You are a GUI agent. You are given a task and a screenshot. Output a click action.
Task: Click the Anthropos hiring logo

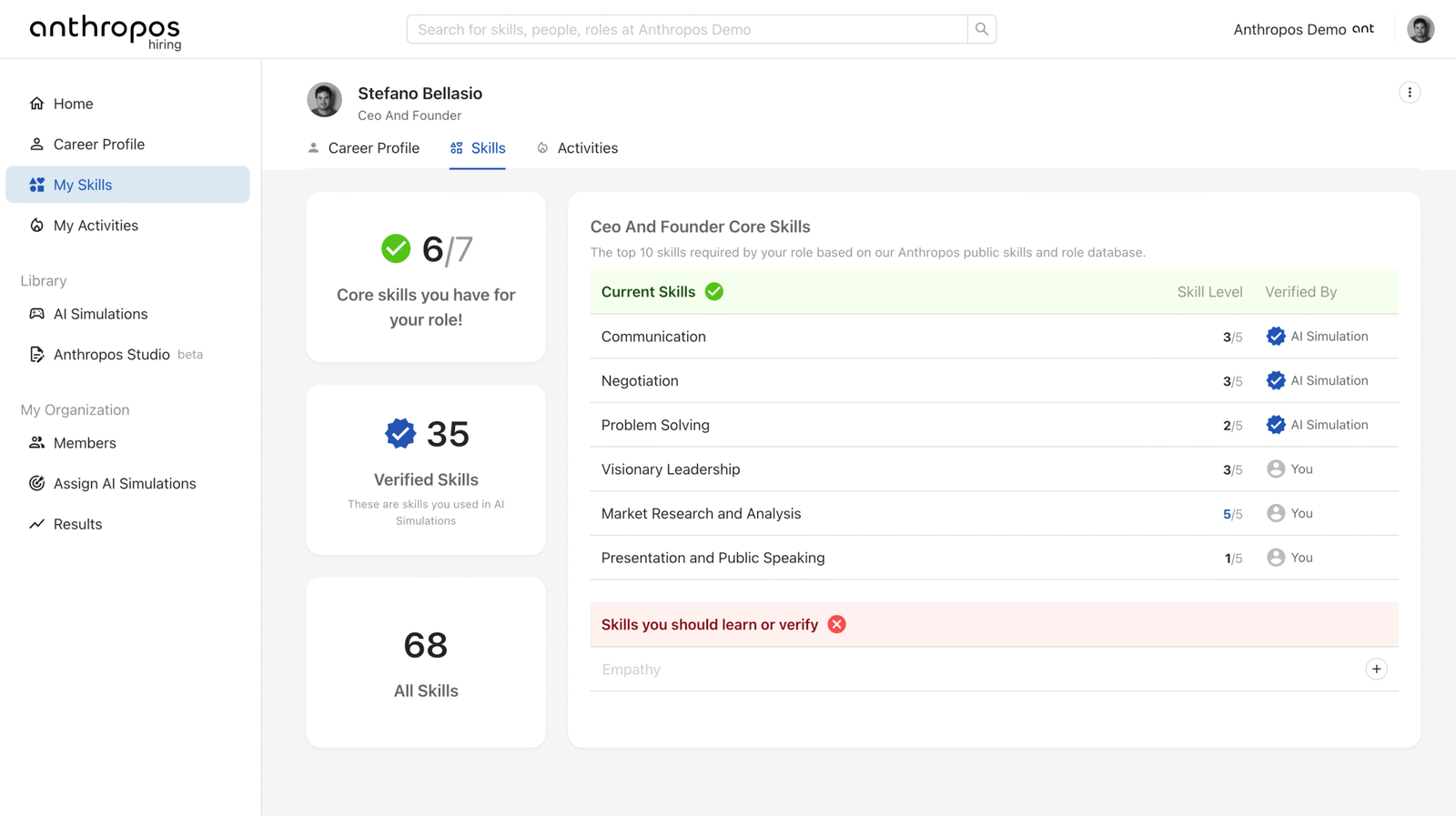[106, 32]
